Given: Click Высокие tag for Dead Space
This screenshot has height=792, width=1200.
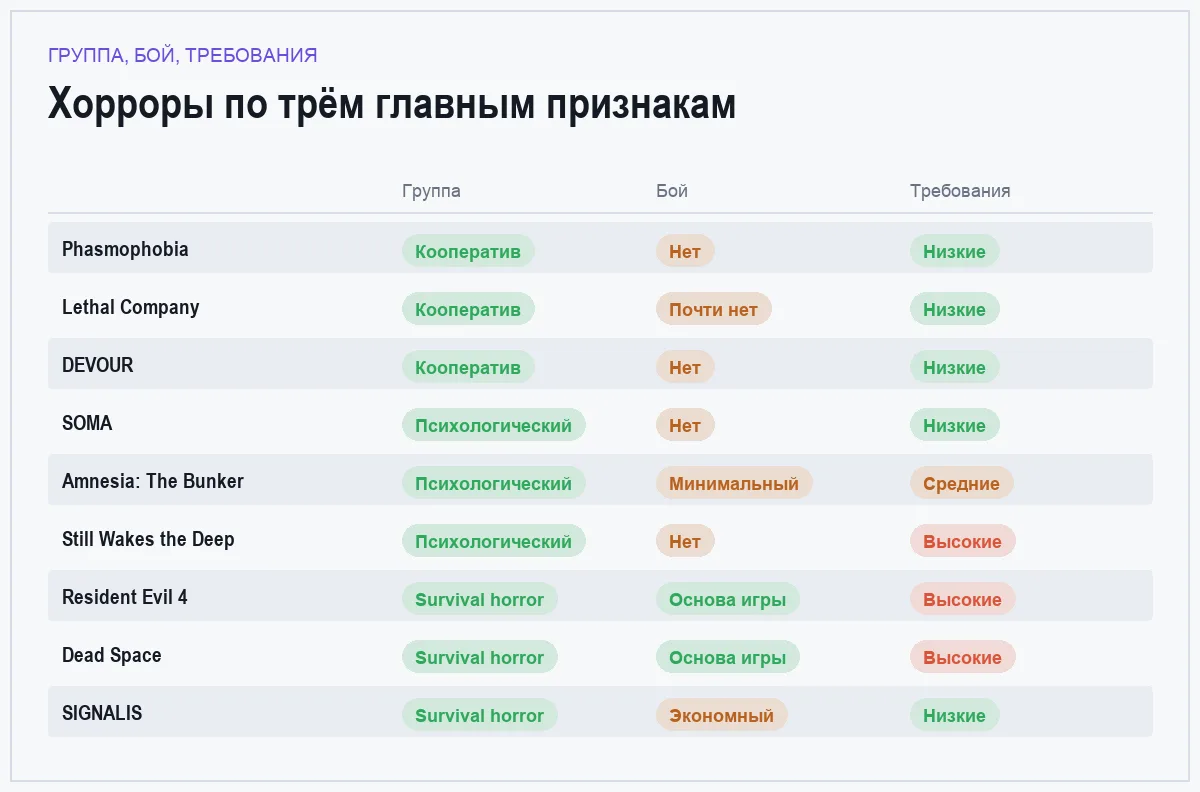Looking at the screenshot, I should point(963,657).
